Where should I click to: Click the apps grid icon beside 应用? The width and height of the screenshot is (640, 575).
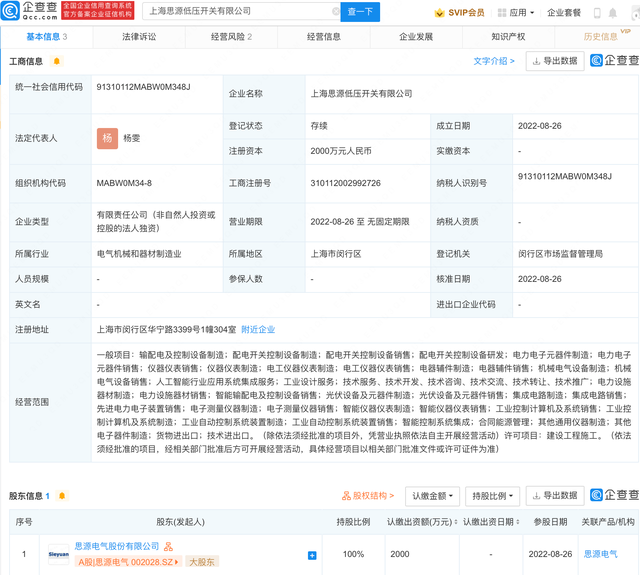(x=502, y=13)
